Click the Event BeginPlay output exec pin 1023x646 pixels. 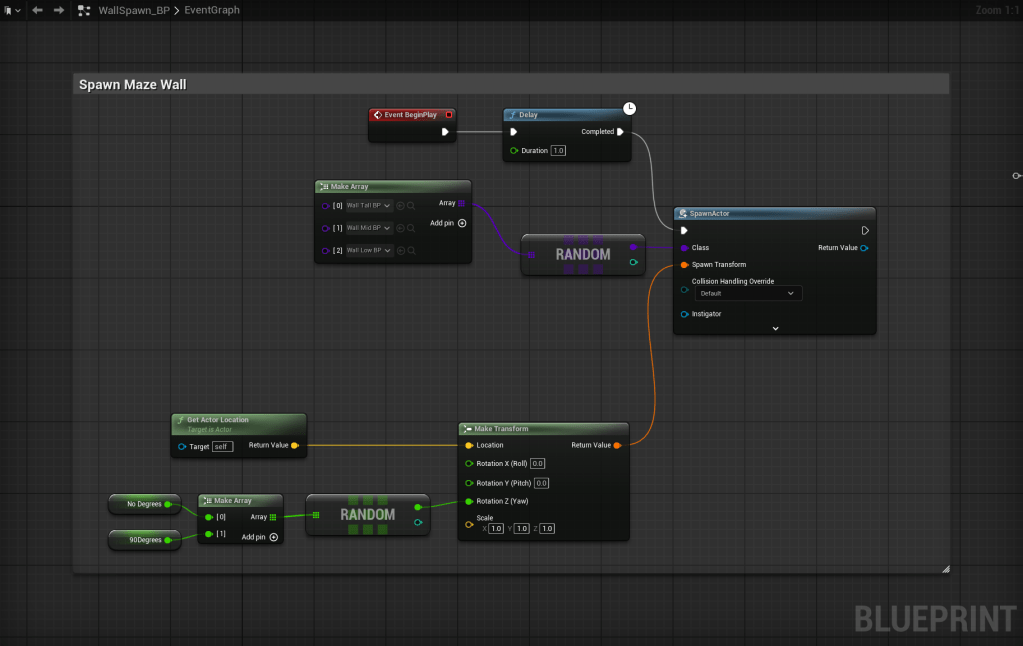[x=445, y=131]
